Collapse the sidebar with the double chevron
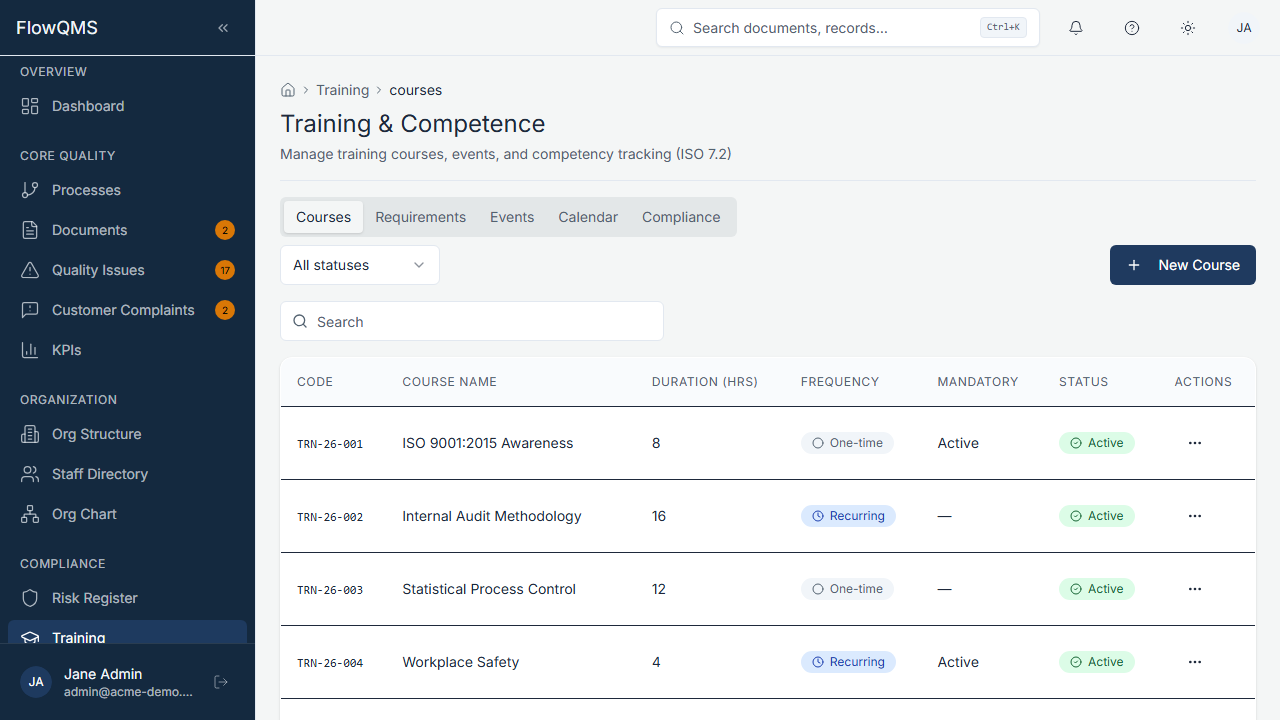The width and height of the screenshot is (1280, 720). pos(223,27)
